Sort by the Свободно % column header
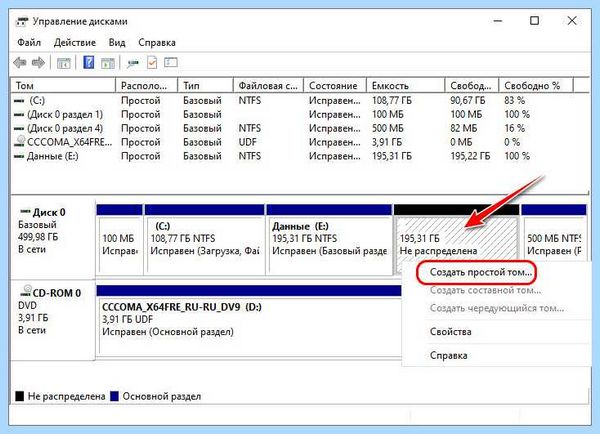This screenshot has height=434, width=600. point(536,85)
